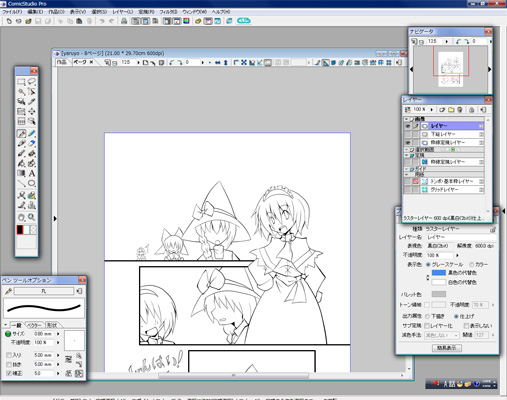The image size is (507, 400).
Task: Open the ファイル menu
Action: click(x=12, y=12)
